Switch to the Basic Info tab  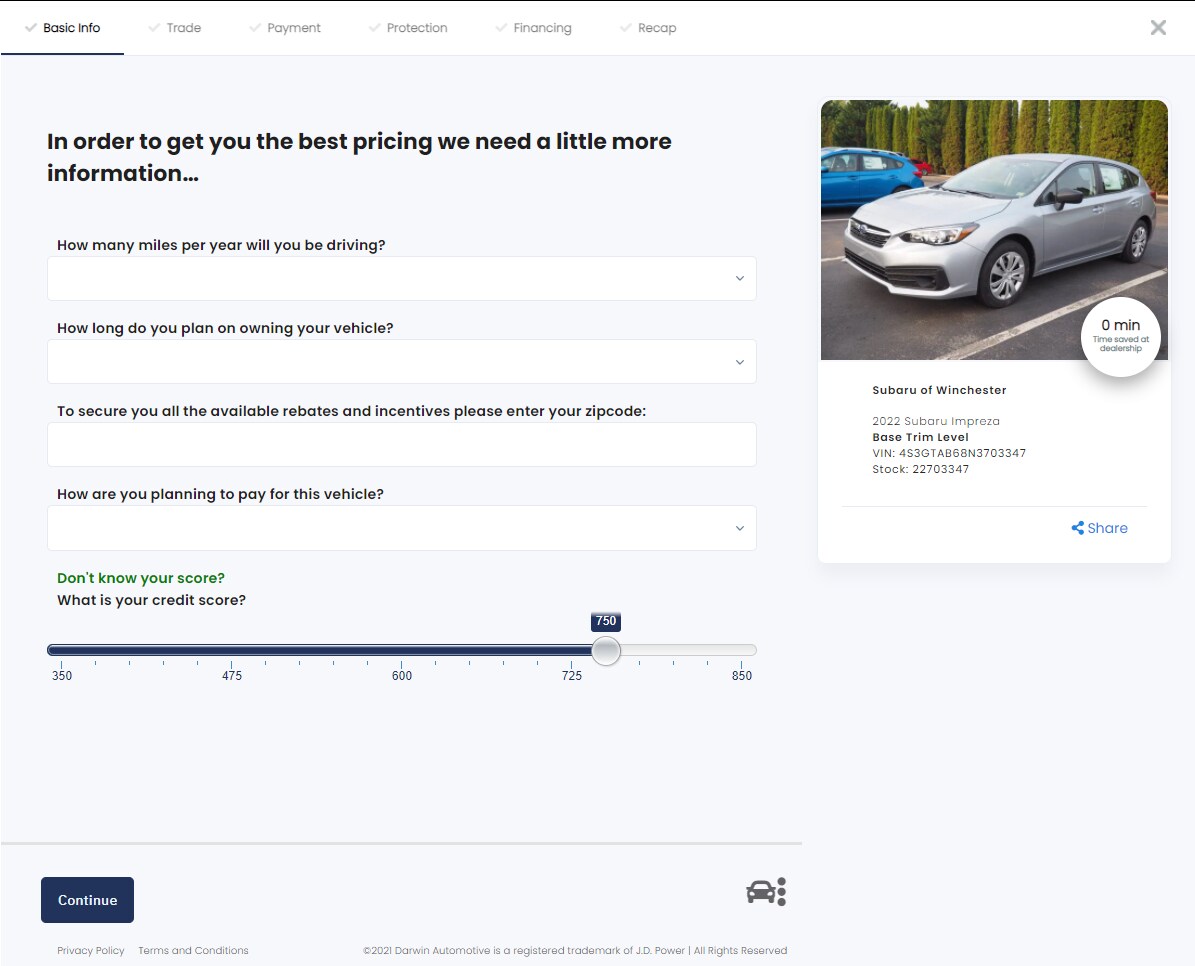(x=62, y=27)
